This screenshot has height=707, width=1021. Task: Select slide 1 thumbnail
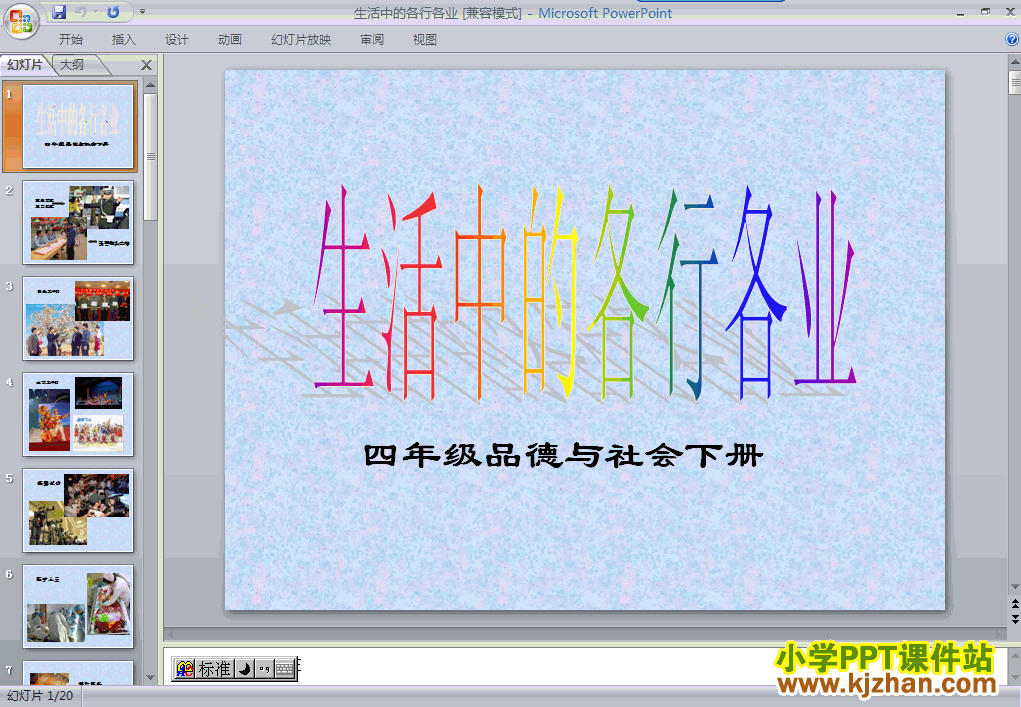pos(78,126)
